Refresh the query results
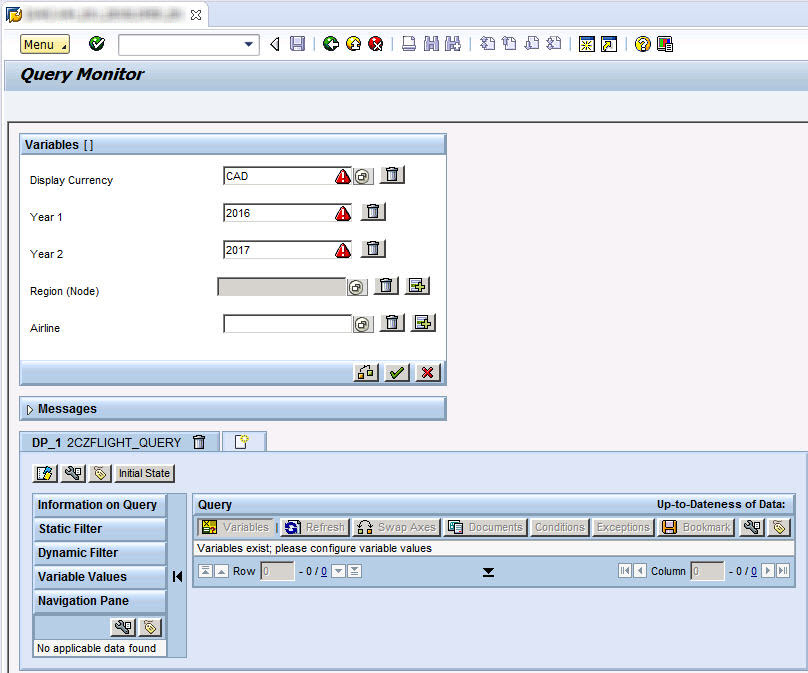Viewport: 808px width, 673px height. tap(314, 527)
